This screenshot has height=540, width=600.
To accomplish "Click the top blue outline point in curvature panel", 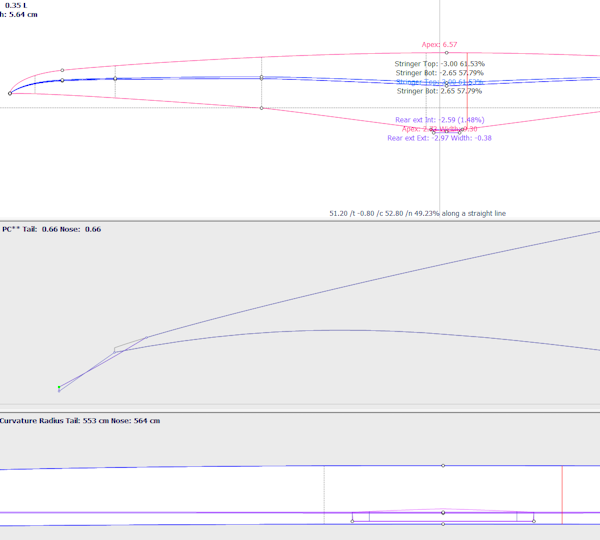I will [x=443, y=466].
